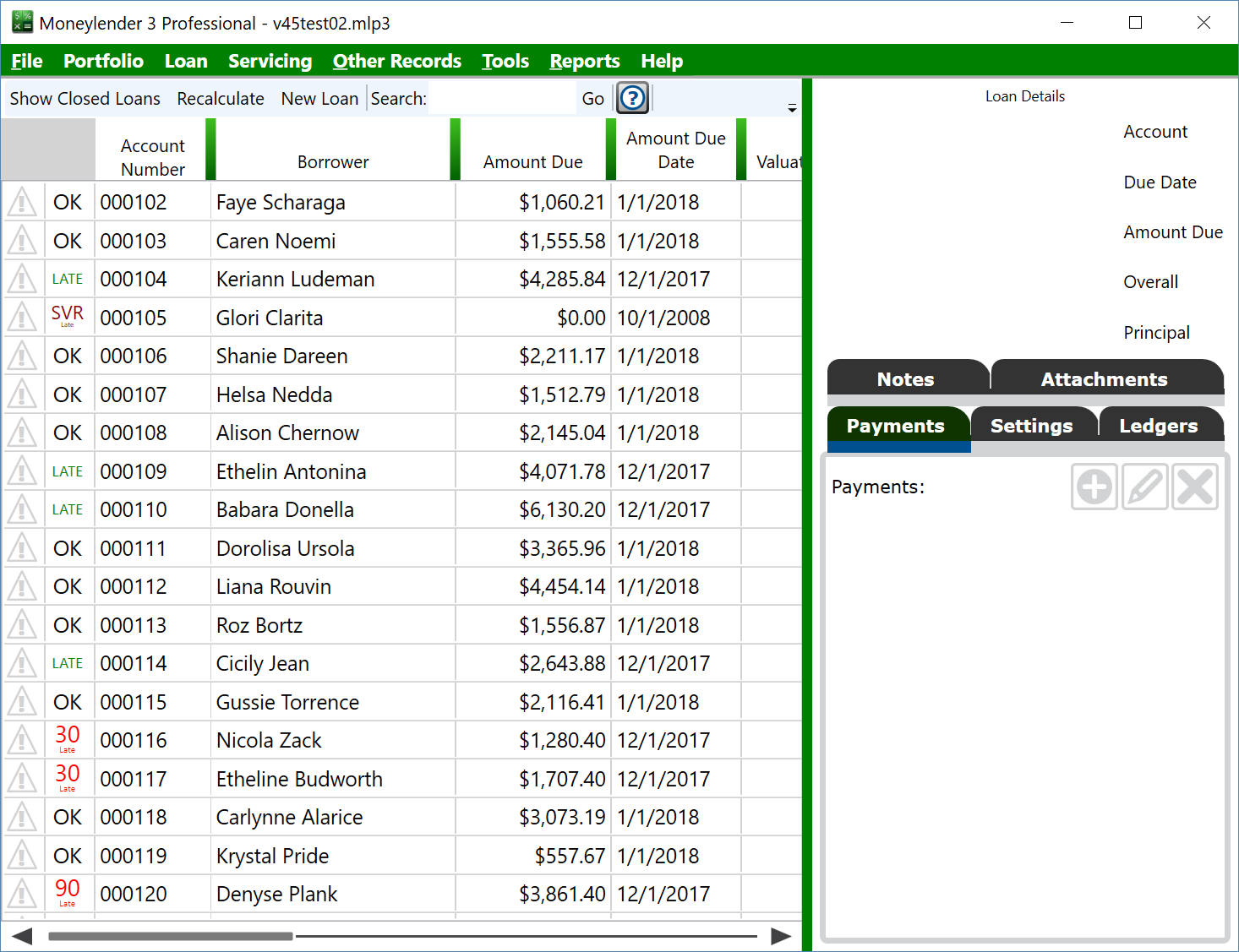The image size is (1239, 952).
Task: Select account number 000112
Action: click(x=134, y=587)
